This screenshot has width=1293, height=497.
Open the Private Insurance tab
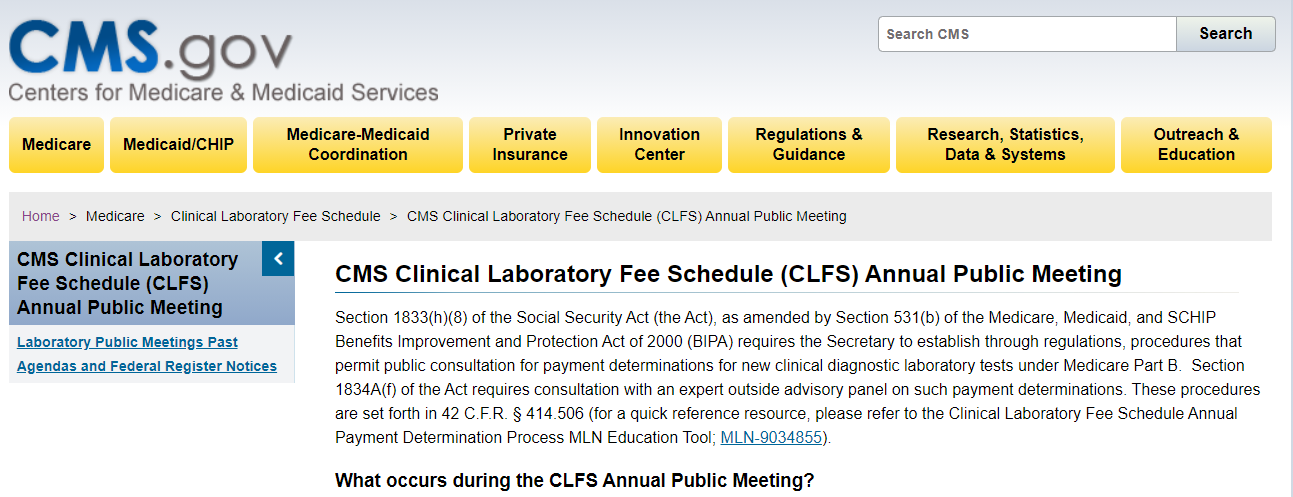click(x=530, y=145)
